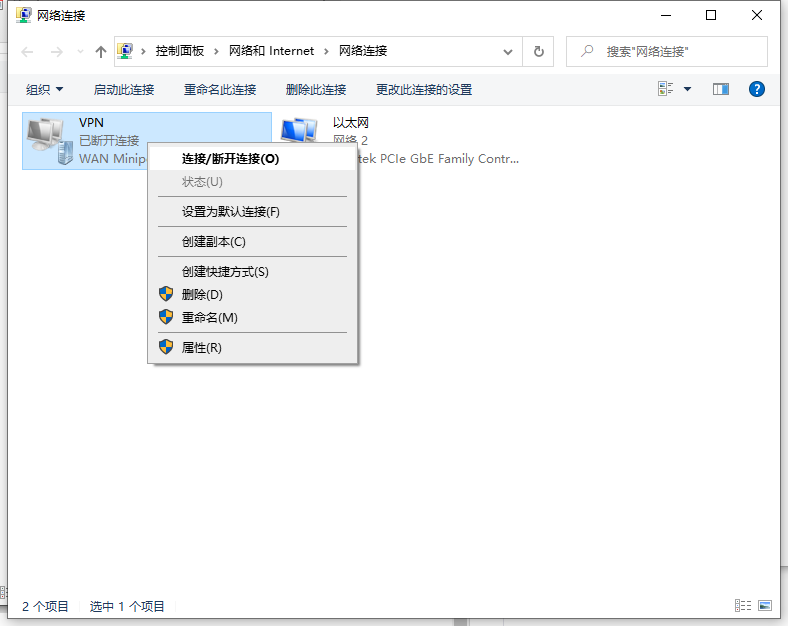The image size is (788, 626).
Task: Select 创建快捷方式(S) from context menu
Action: 225,272
